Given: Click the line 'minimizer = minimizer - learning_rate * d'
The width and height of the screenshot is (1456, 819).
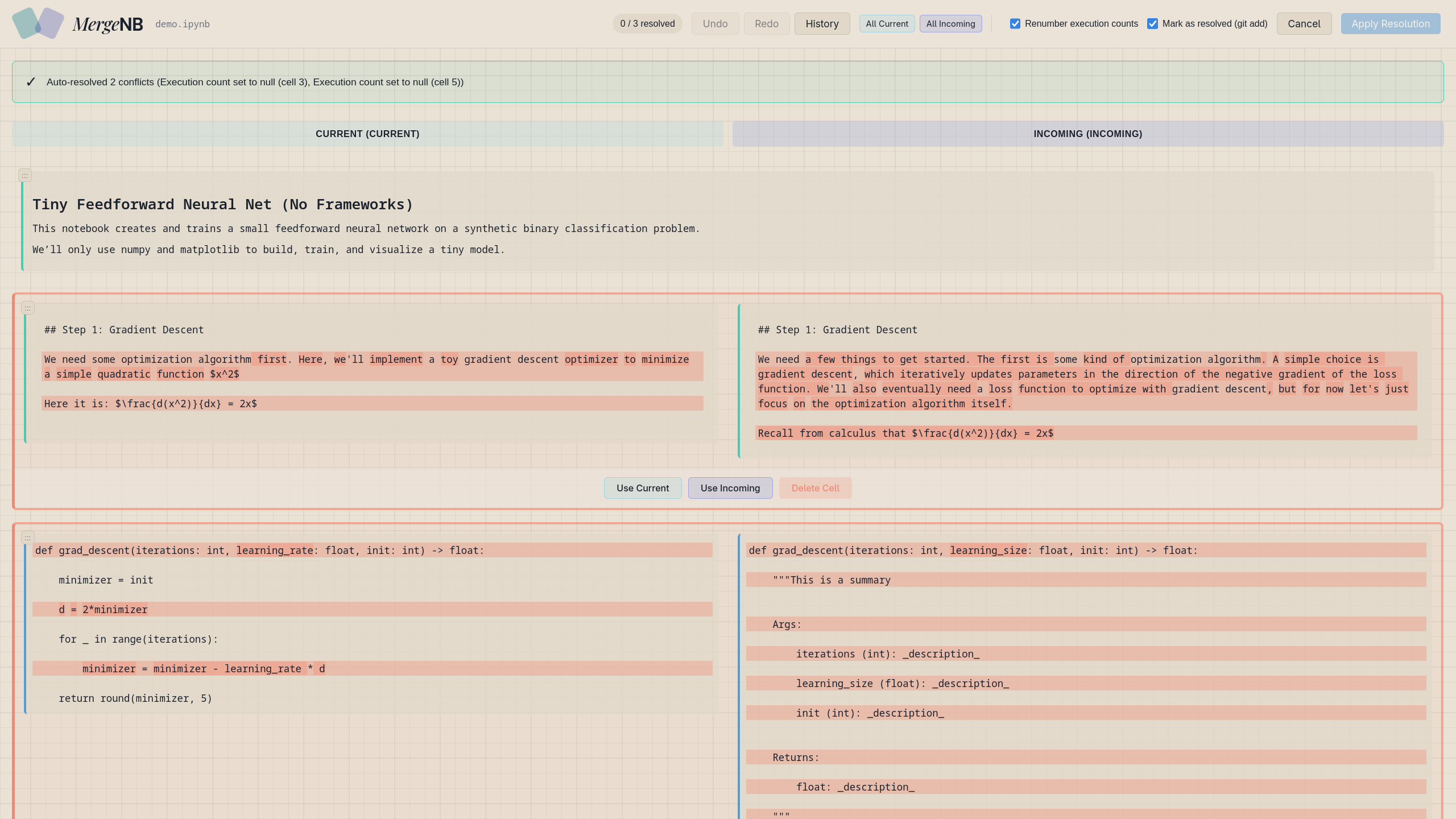Looking at the screenshot, I should tap(373, 668).
